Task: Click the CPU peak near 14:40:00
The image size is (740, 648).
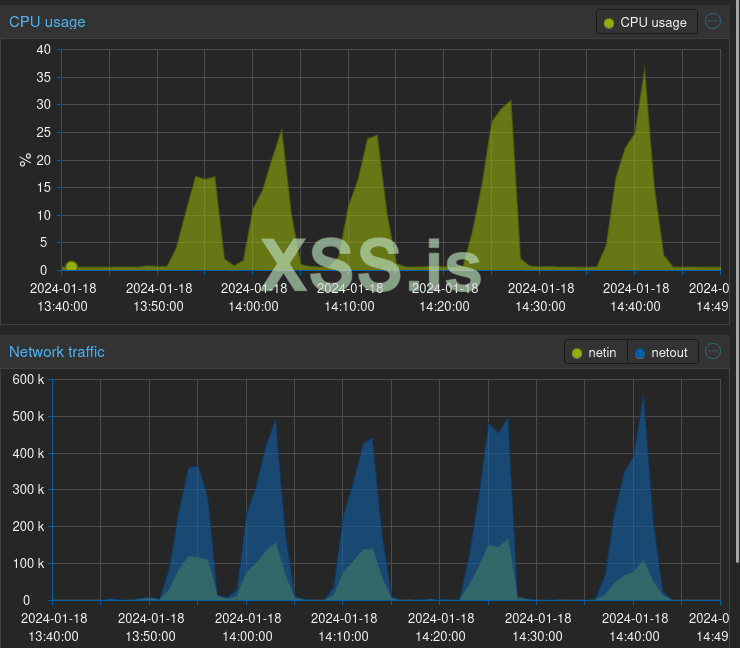Action: tap(645, 67)
